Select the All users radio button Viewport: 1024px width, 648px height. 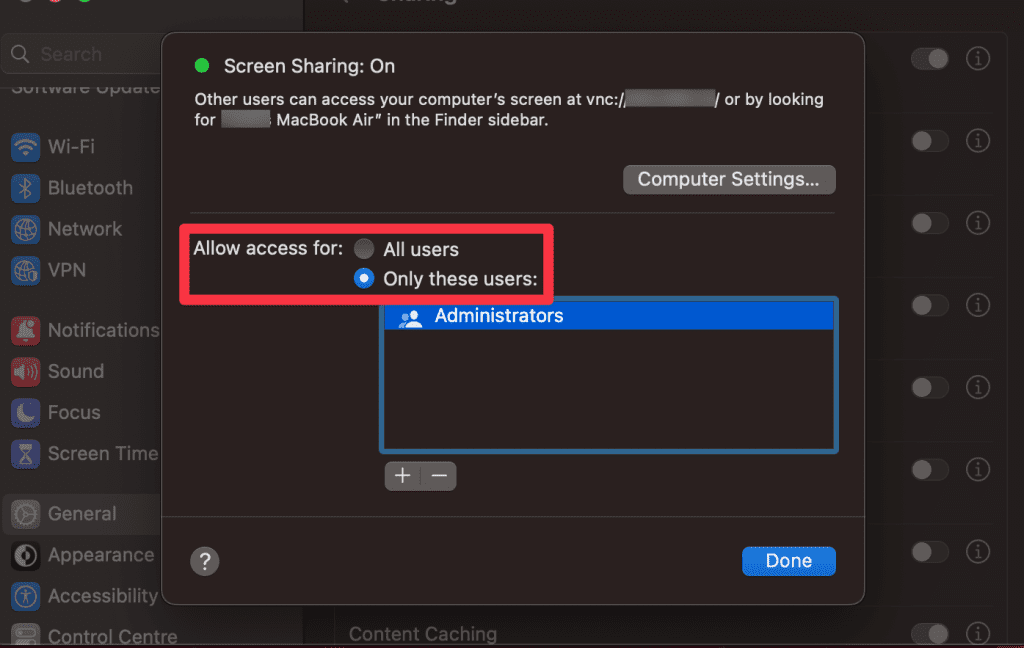pyautogui.click(x=364, y=249)
